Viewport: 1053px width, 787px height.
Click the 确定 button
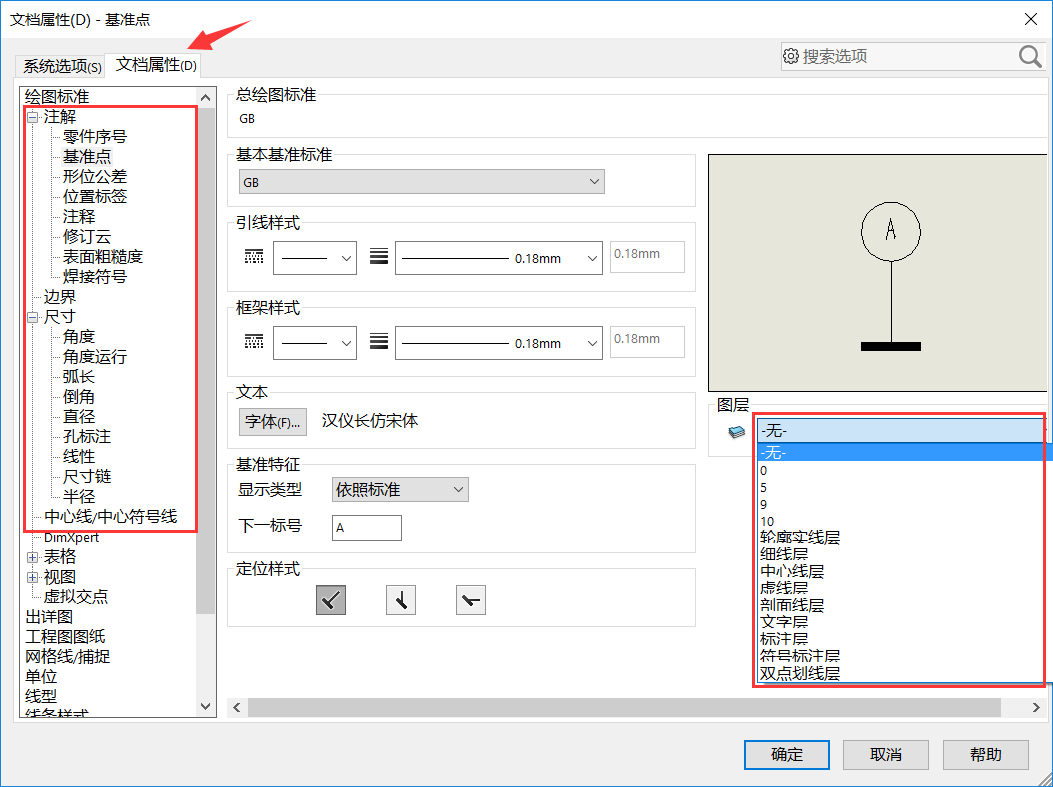[786, 755]
